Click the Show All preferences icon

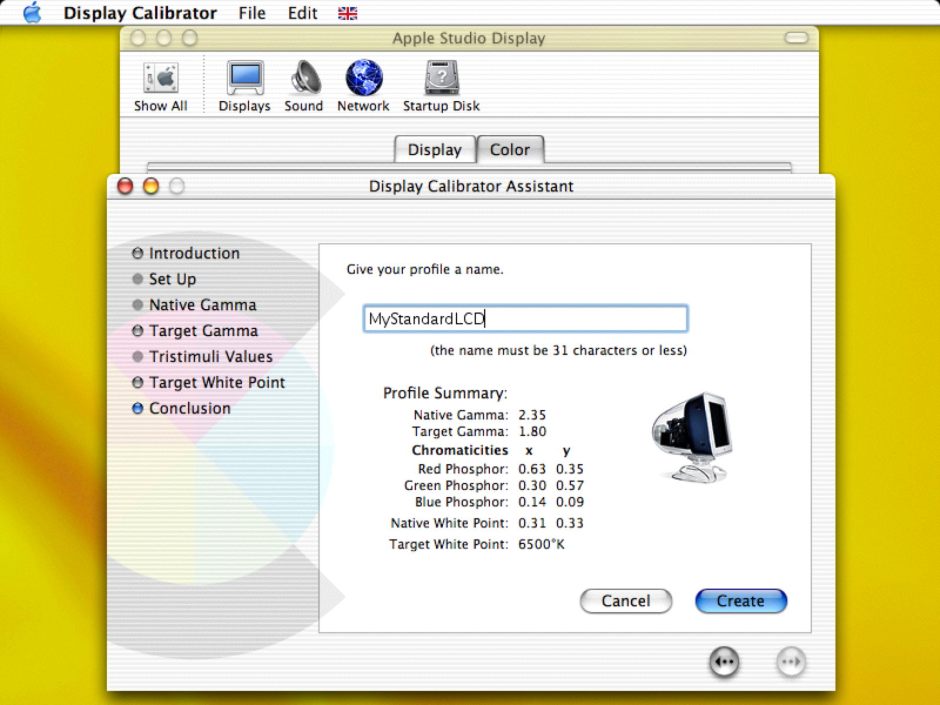pos(160,86)
